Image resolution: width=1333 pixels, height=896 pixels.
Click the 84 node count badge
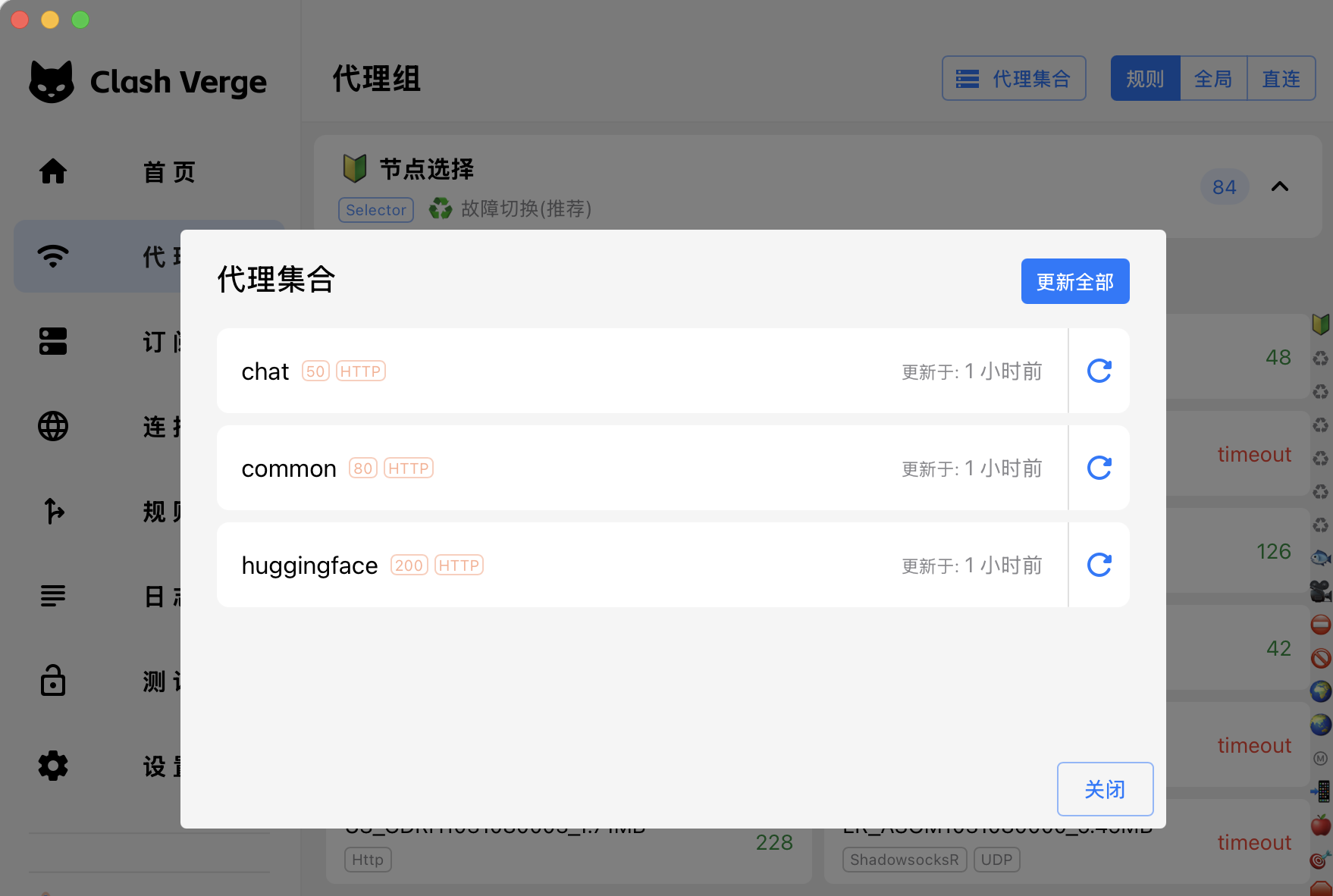pyautogui.click(x=1225, y=186)
